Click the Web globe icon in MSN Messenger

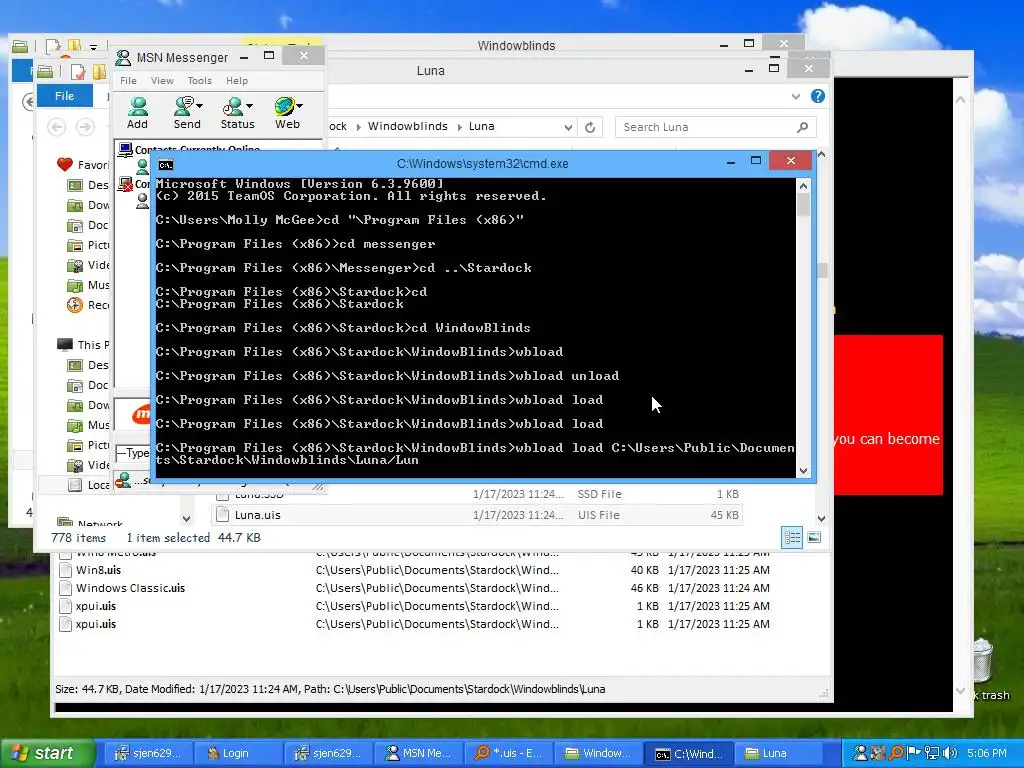coord(284,106)
